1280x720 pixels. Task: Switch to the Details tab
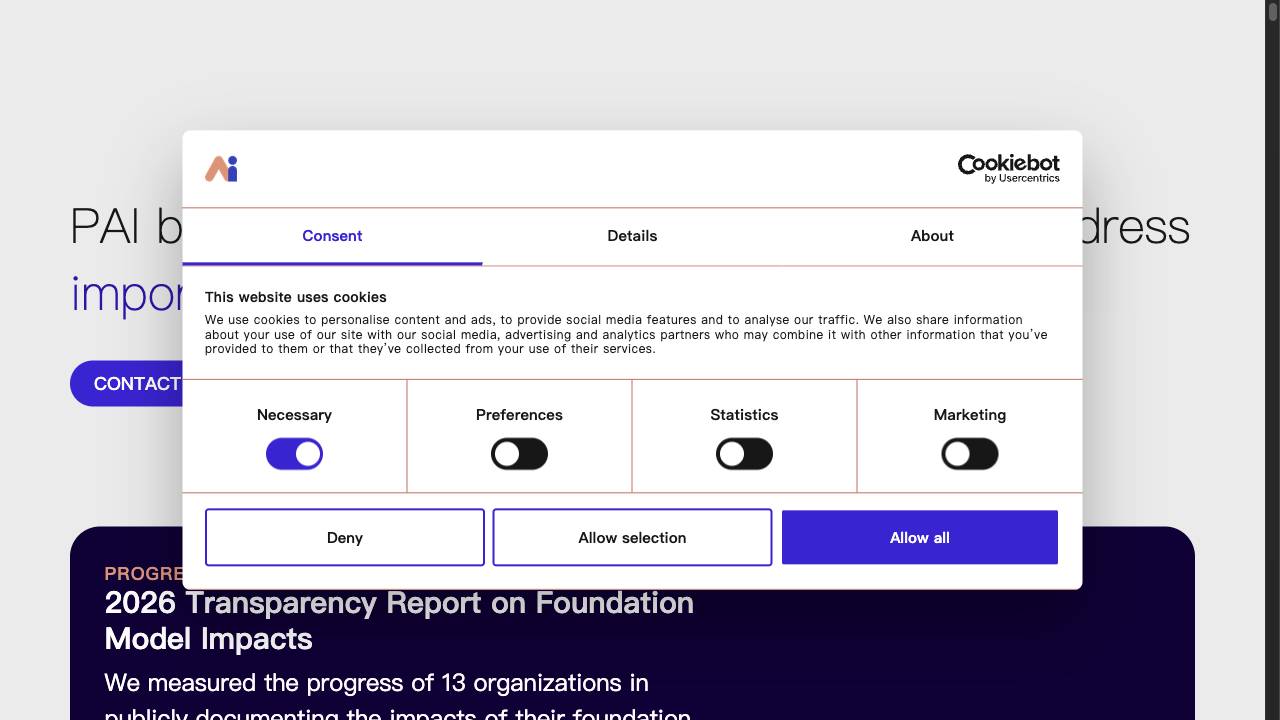(x=632, y=236)
